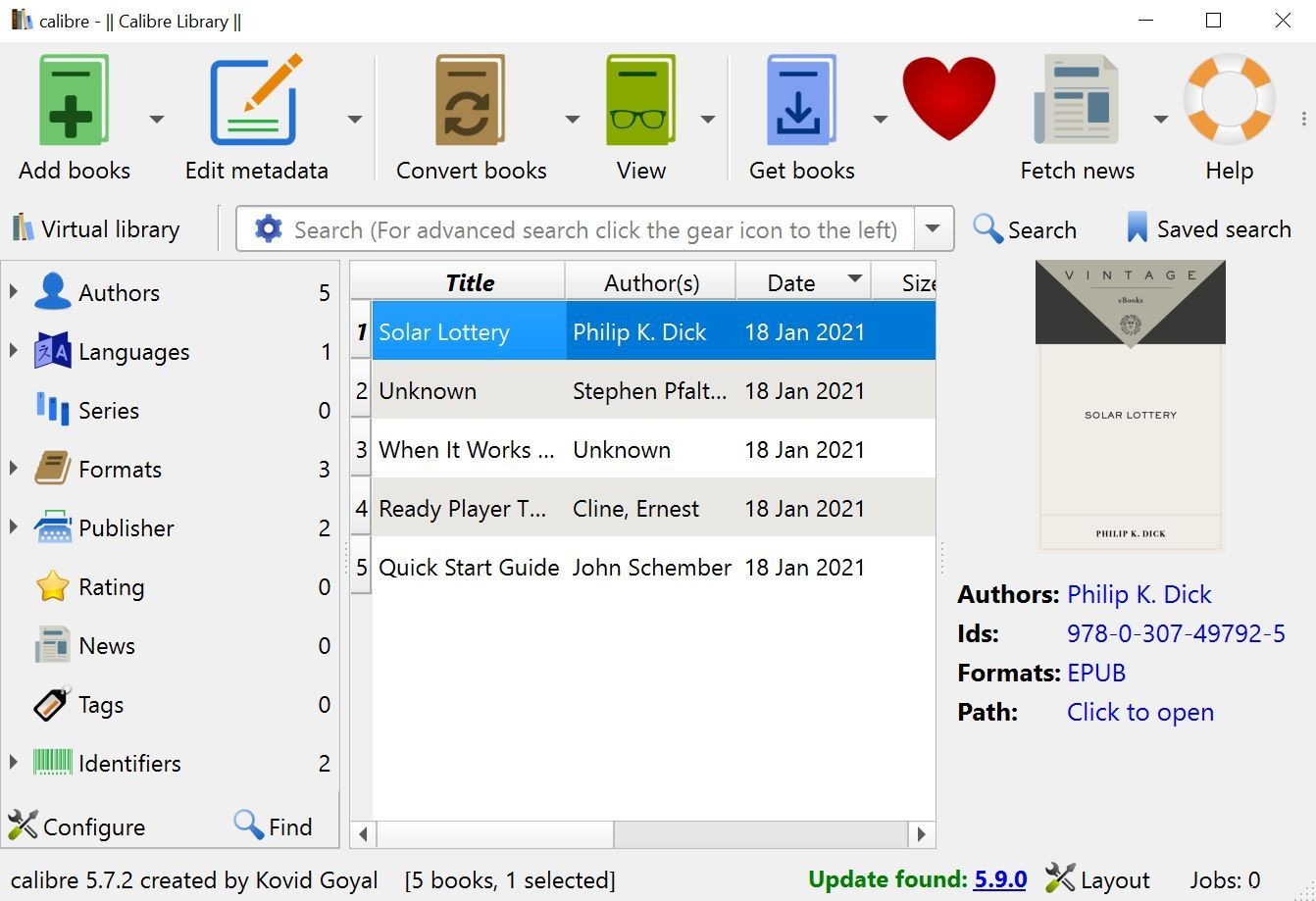Select the Formats category icon
The height and width of the screenshot is (901, 1316).
[52, 469]
